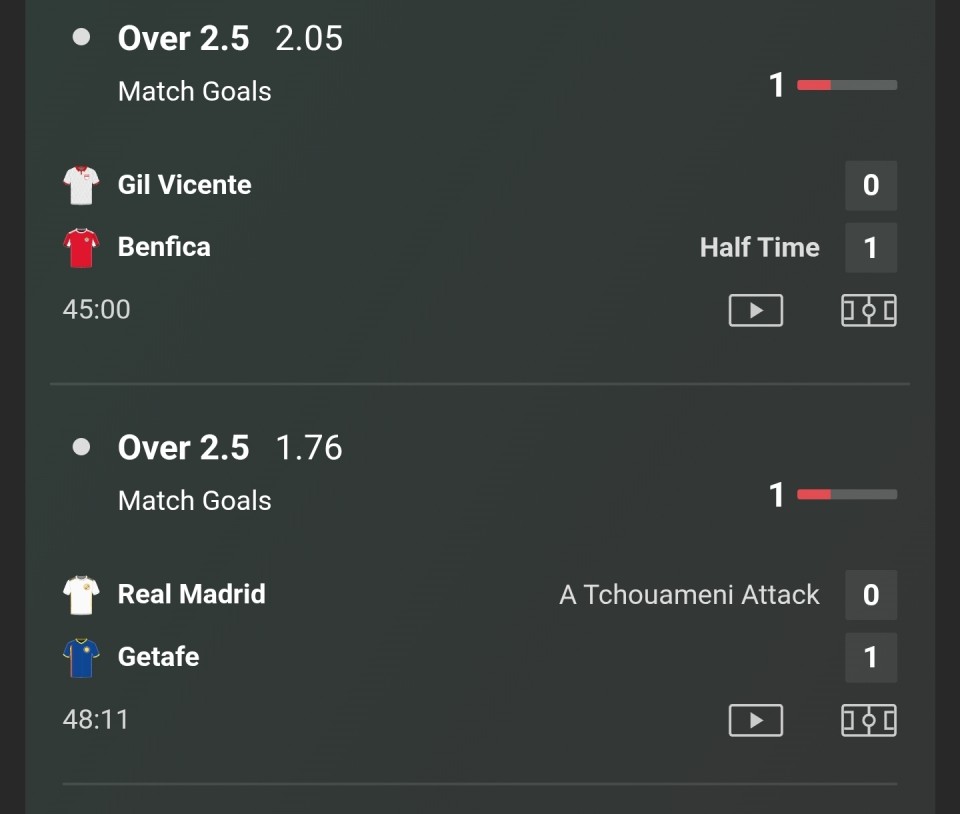Select bullet beside Over 2.5 at 1.76
This screenshot has height=814, width=960.
[x=82, y=447]
